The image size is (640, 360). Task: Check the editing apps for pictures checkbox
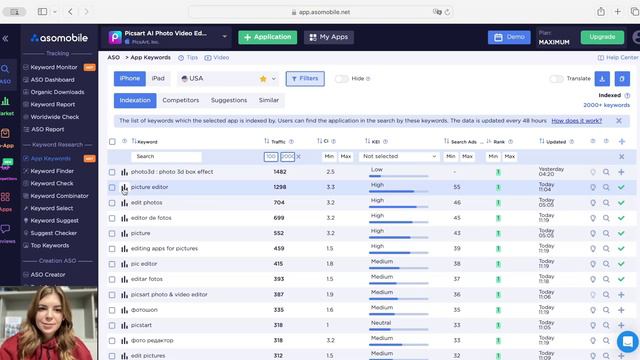point(112,249)
